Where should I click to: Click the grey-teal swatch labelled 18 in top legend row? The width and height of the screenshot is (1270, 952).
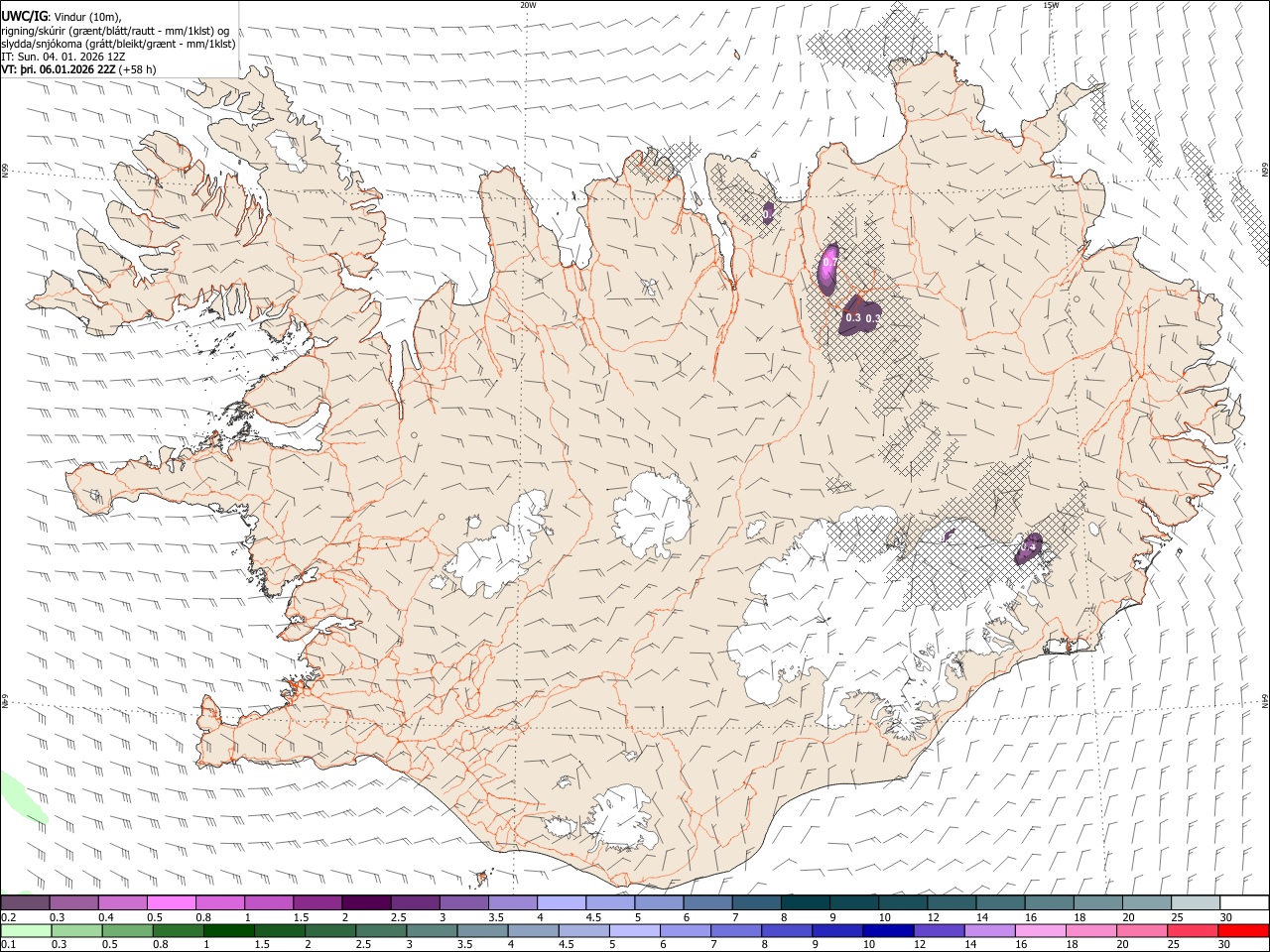(1098, 902)
